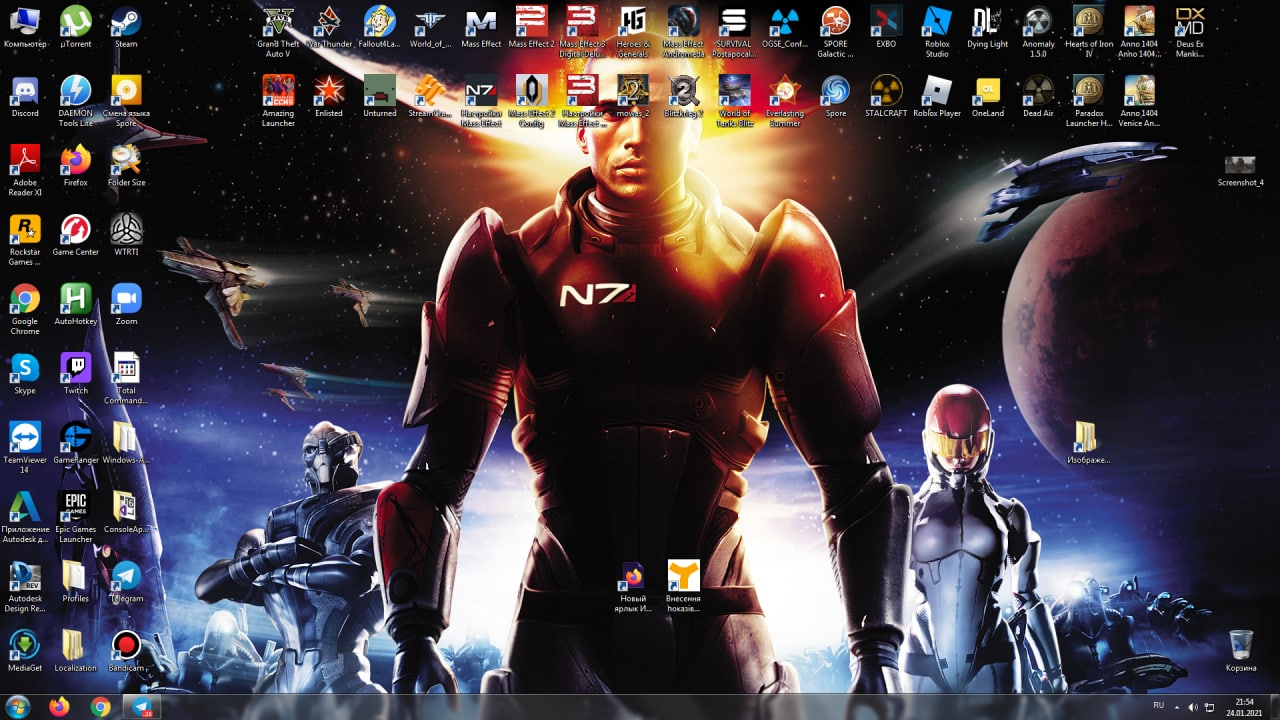Screen dimensions: 1280x720
Task: Open Adobe Reader XI shortcut
Action: [25, 170]
